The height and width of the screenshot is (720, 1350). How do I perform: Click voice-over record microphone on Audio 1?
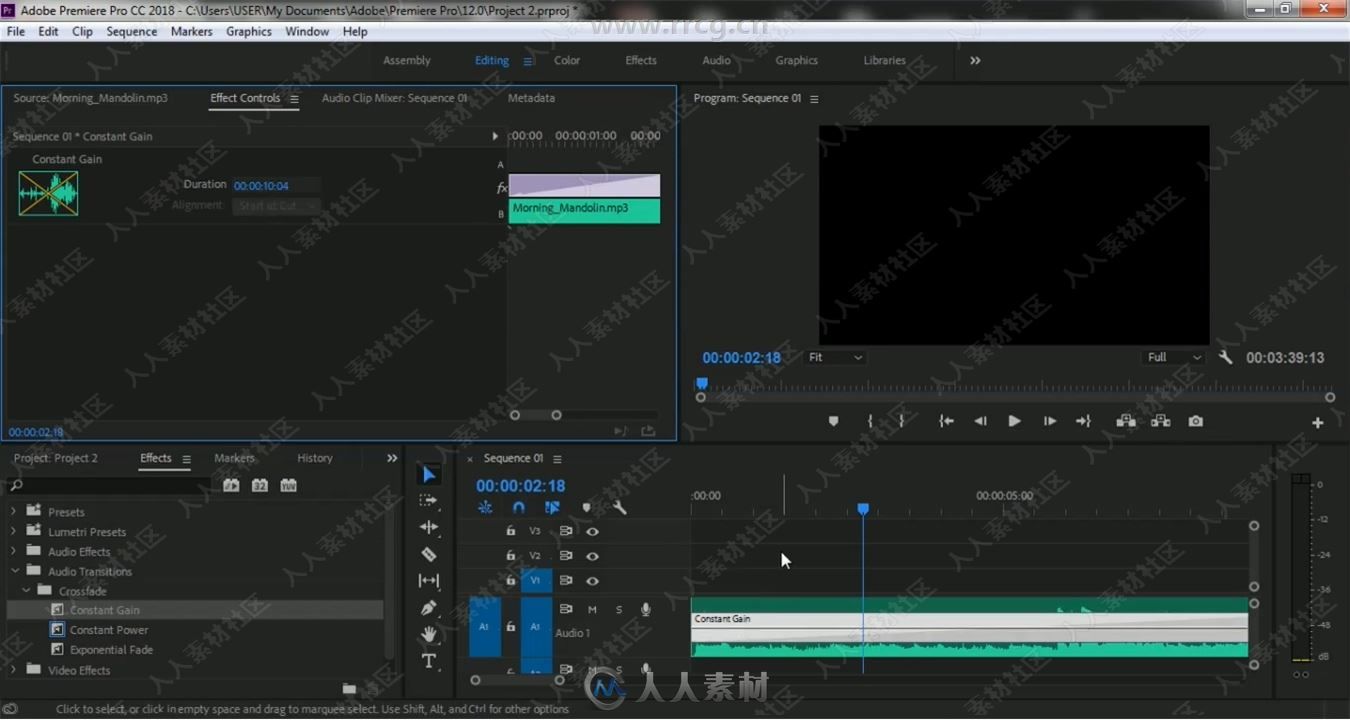point(646,609)
